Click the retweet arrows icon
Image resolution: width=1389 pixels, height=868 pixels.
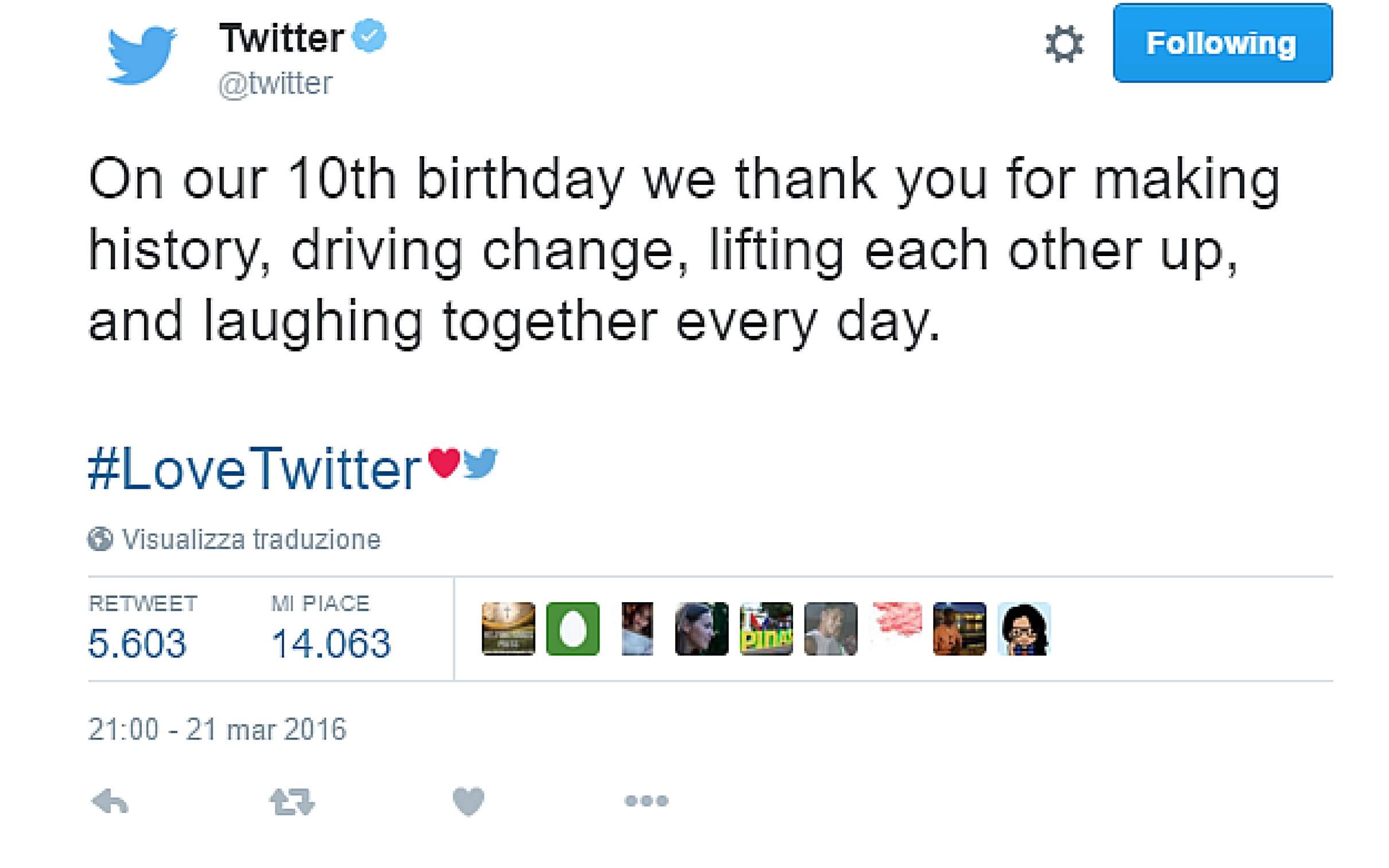tap(292, 801)
